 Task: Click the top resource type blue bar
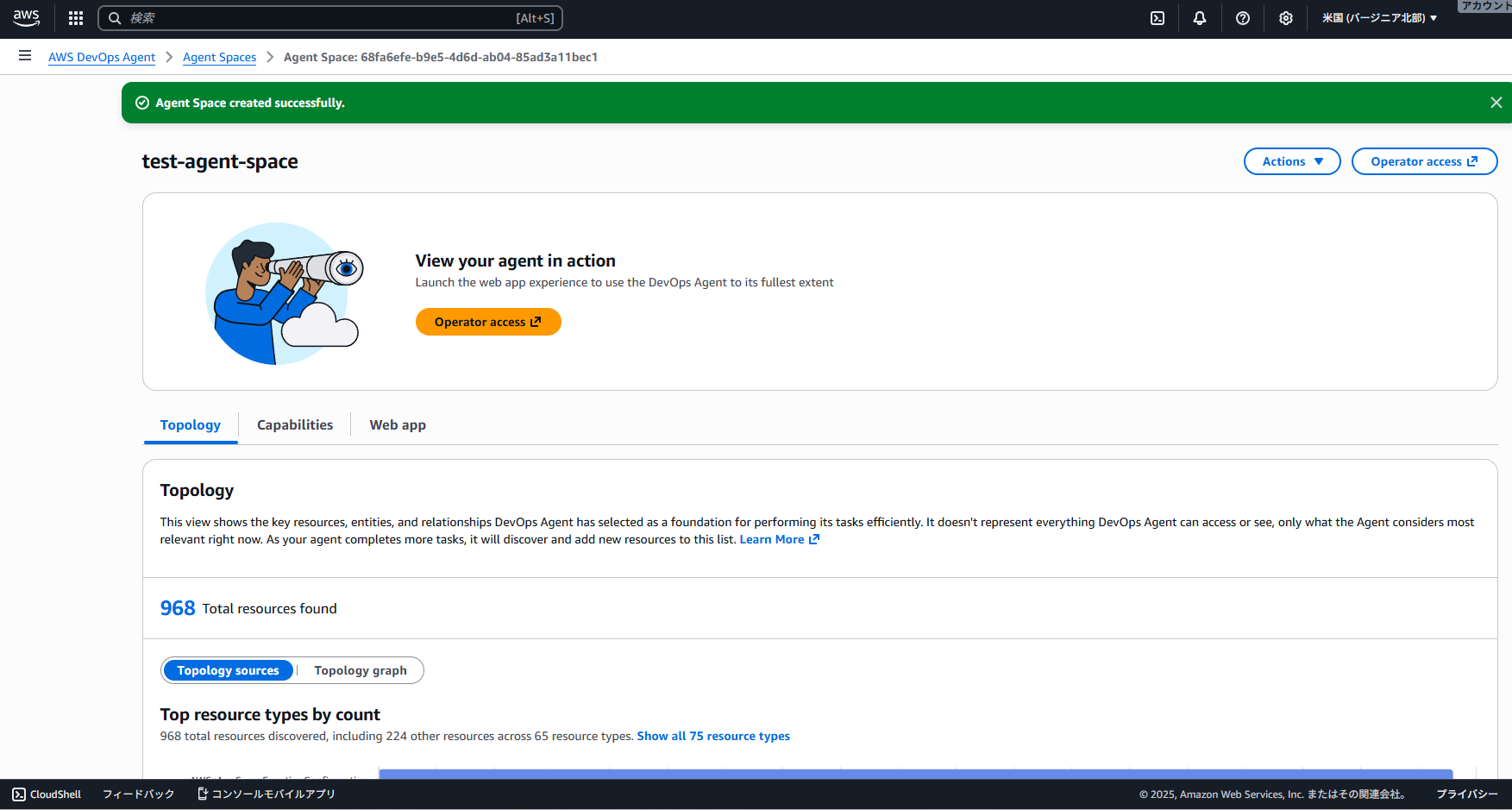[915, 774]
